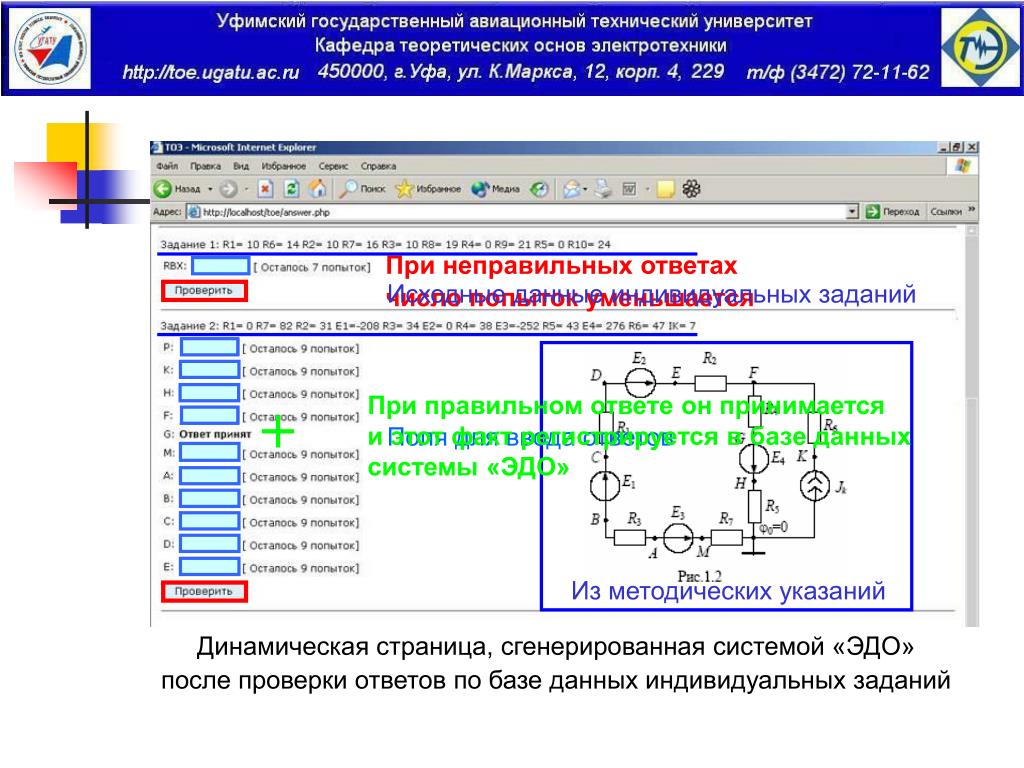Click the ТОЭ department logo
Viewport: 1024px width, 768px height.
[x=980, y=49]
